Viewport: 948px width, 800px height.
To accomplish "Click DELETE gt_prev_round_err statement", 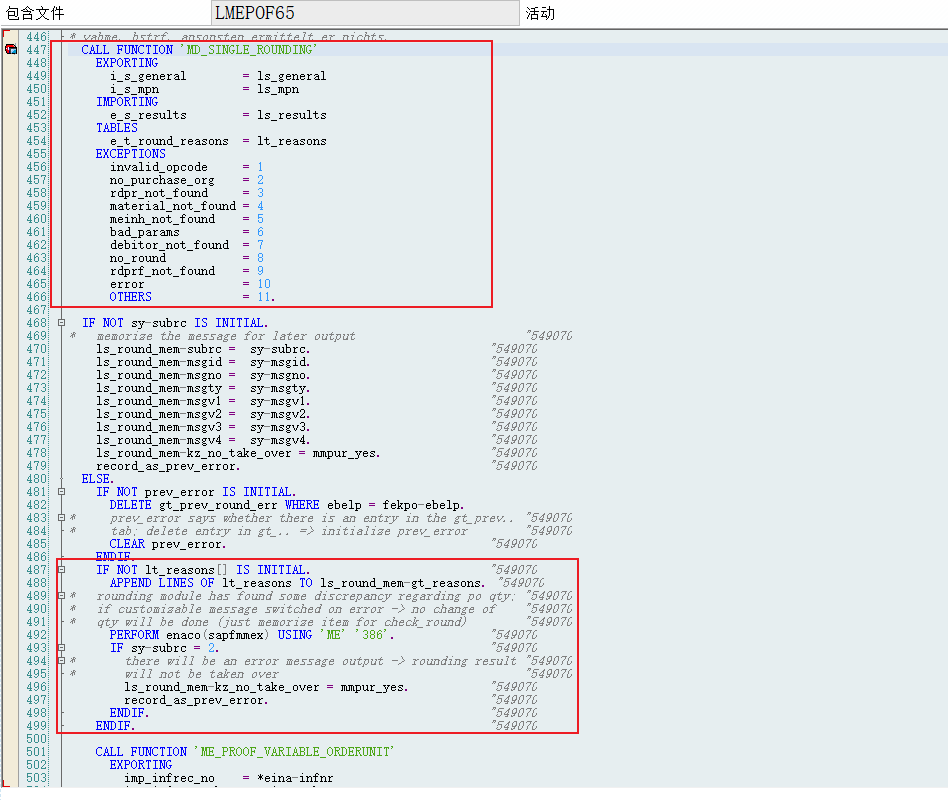I will pos(193,505).
